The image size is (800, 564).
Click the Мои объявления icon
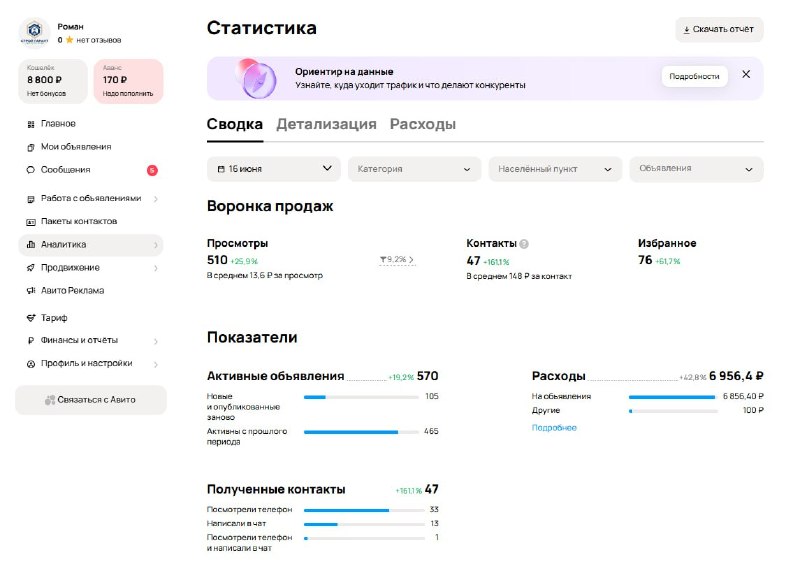tap(31, 147)
